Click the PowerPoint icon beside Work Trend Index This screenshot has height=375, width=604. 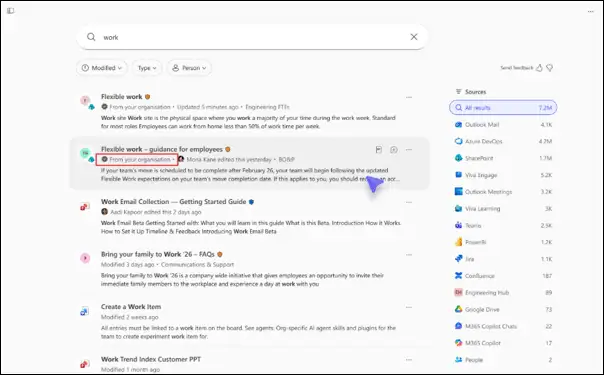pos(85,364)
